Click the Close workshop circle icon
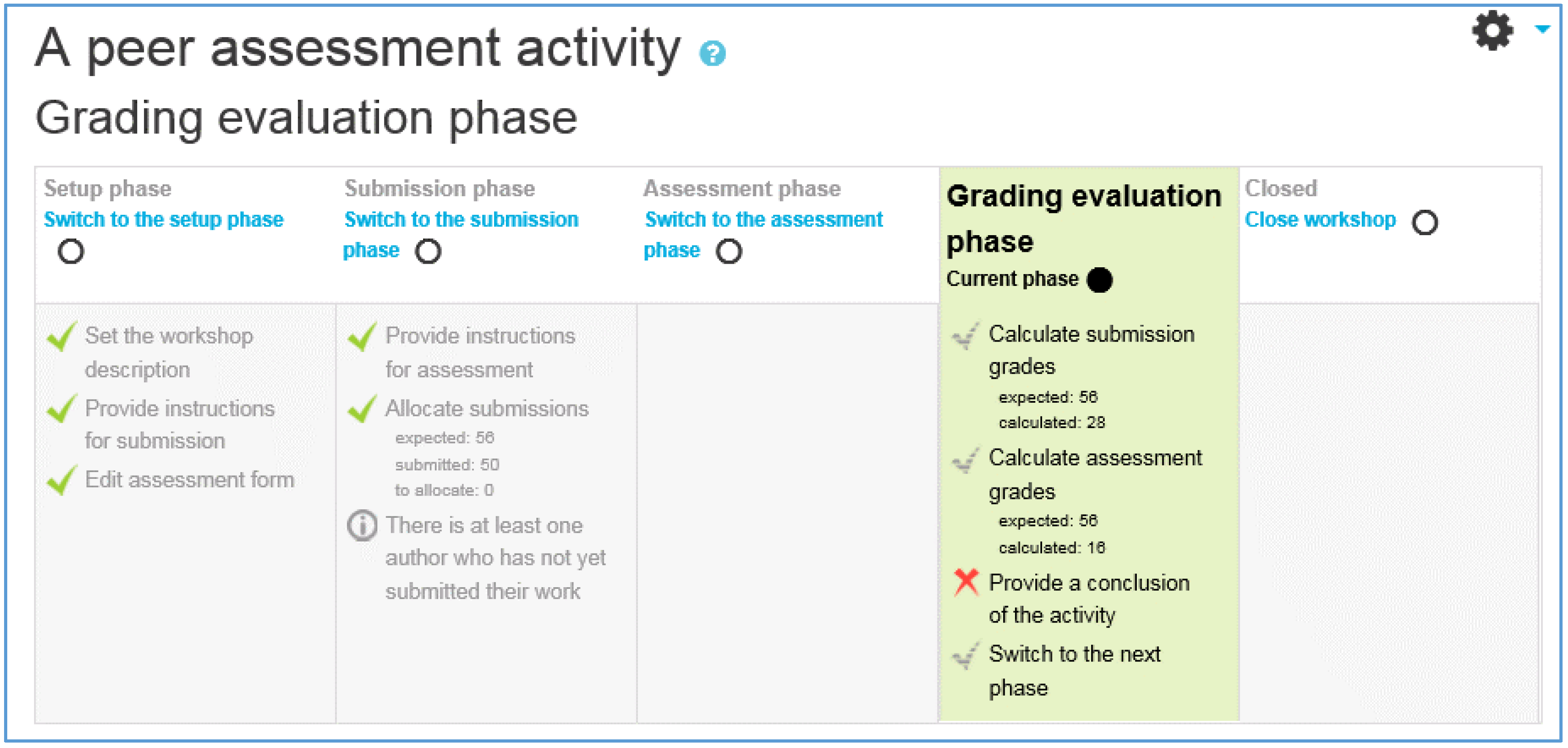 coord(1424,222)
